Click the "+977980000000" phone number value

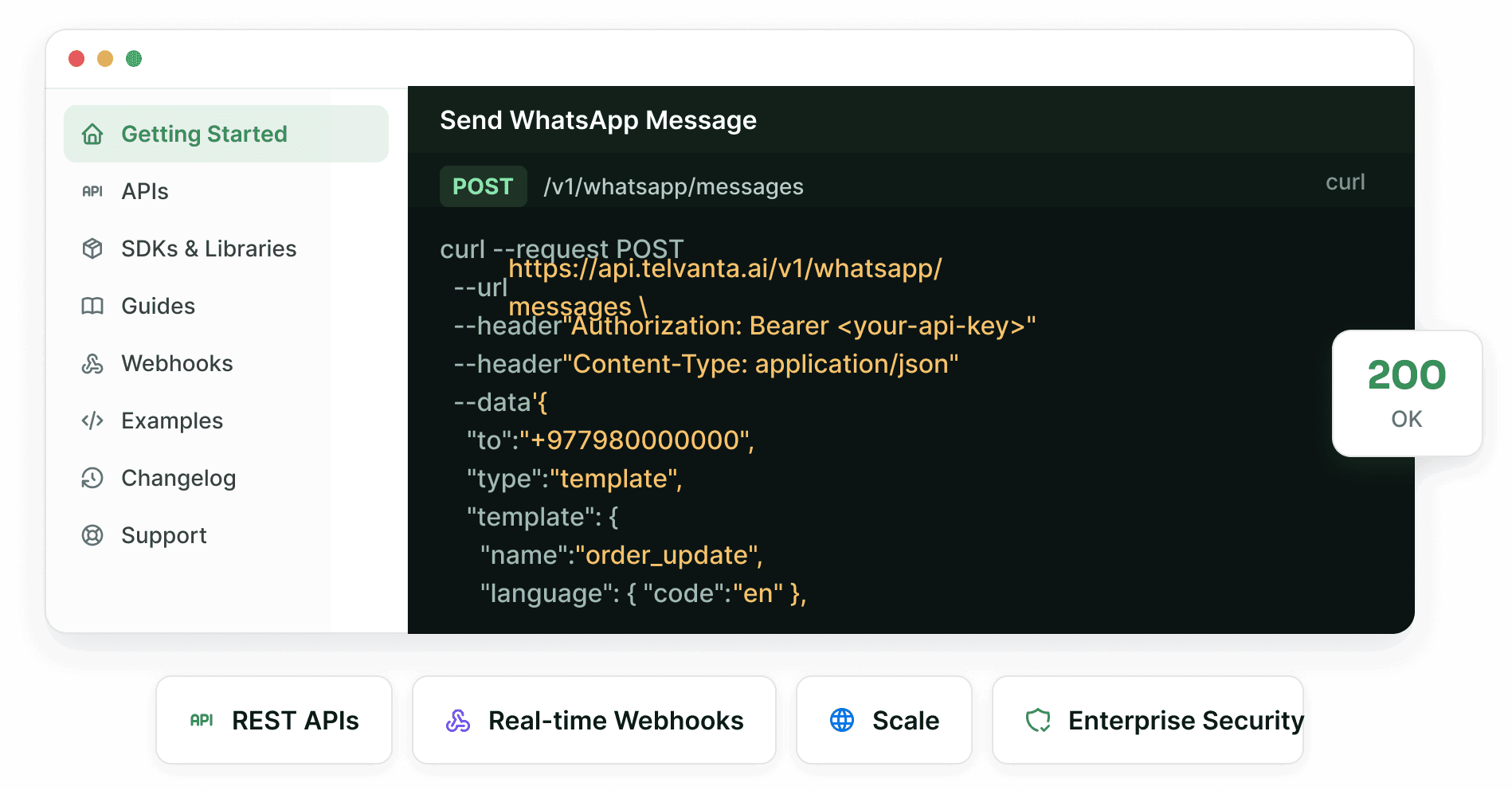click(637, 440)
